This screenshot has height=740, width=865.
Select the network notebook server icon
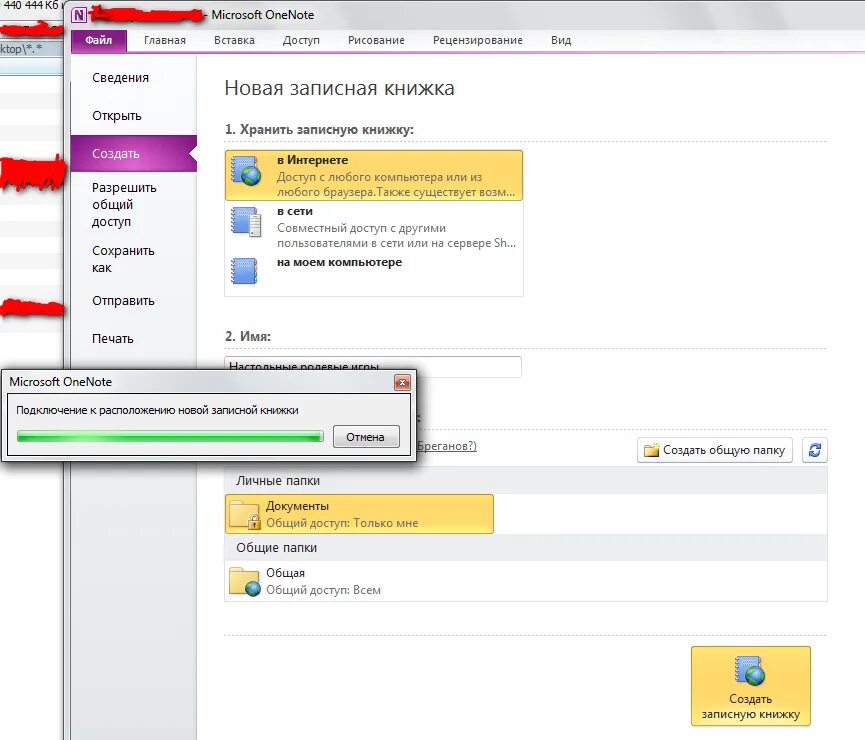[245, 222]
